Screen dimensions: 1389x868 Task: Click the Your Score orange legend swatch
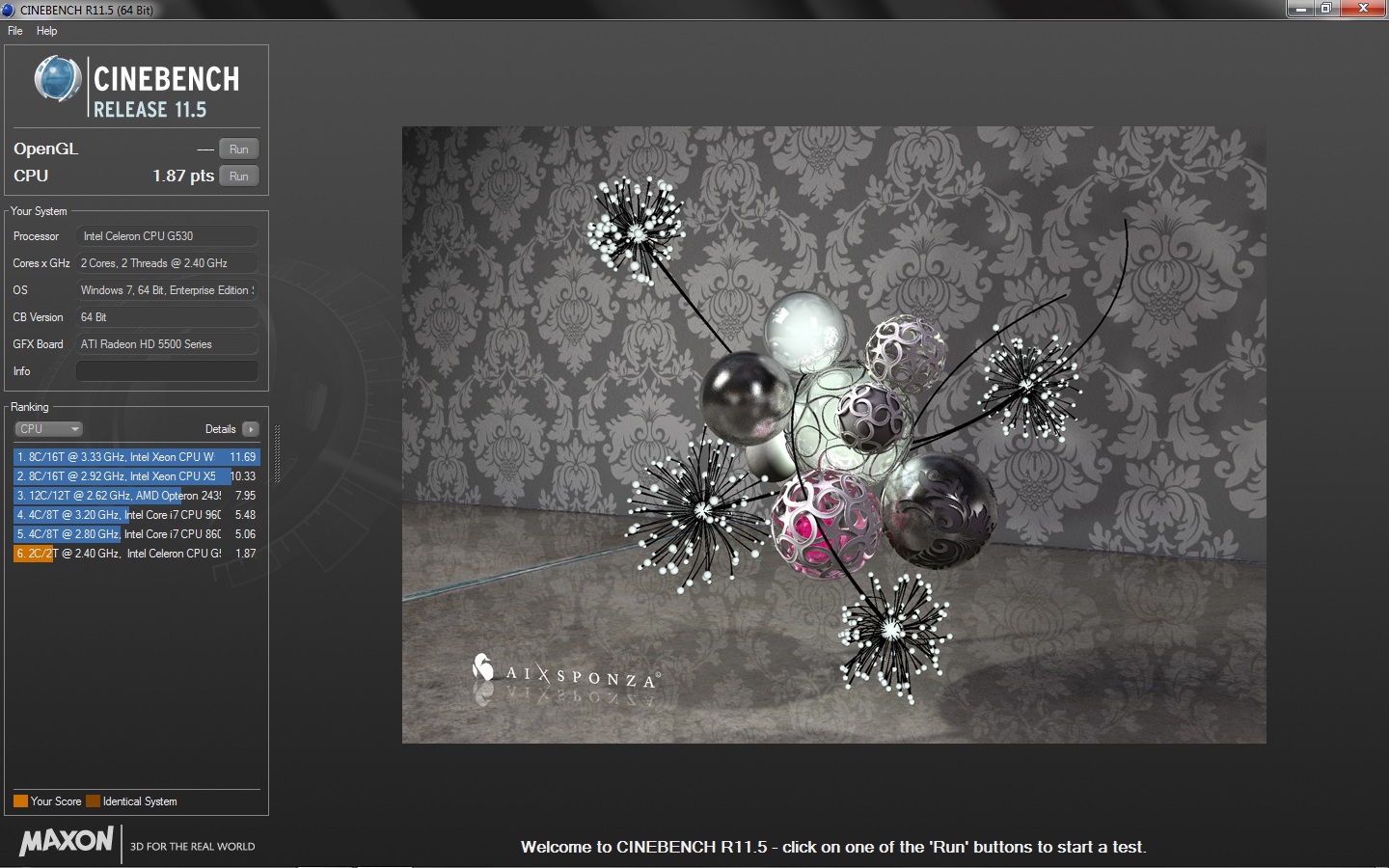click(20, 801)
